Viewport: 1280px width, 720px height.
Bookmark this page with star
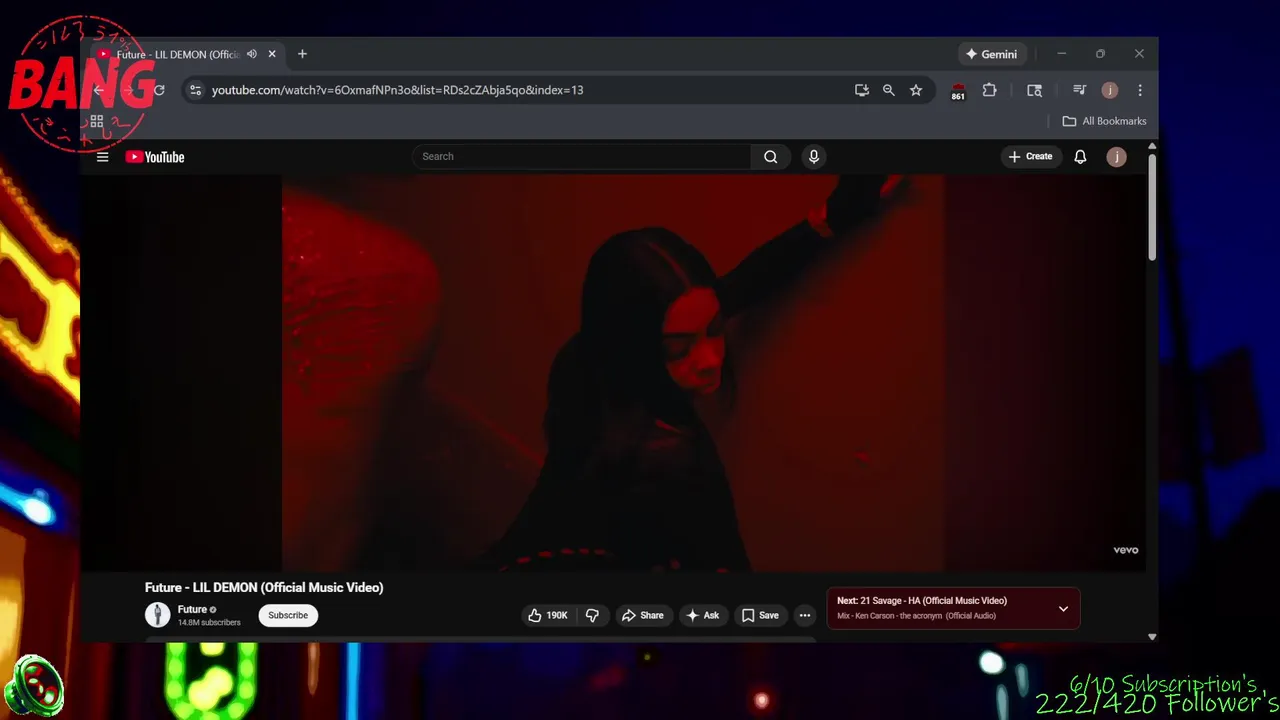click(x=916, y=90)
